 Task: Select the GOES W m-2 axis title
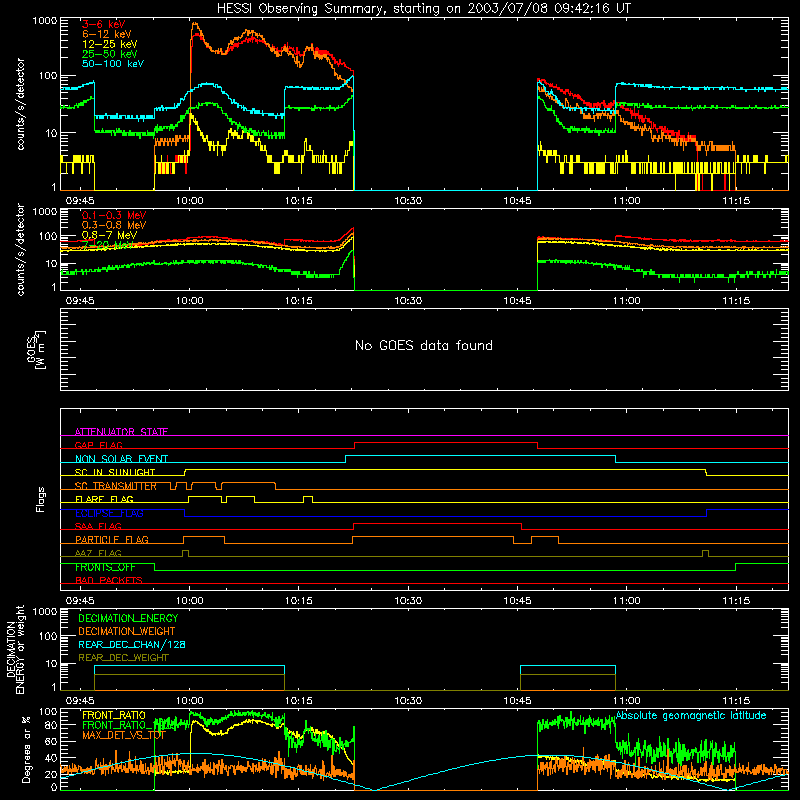tap(36, 349)
